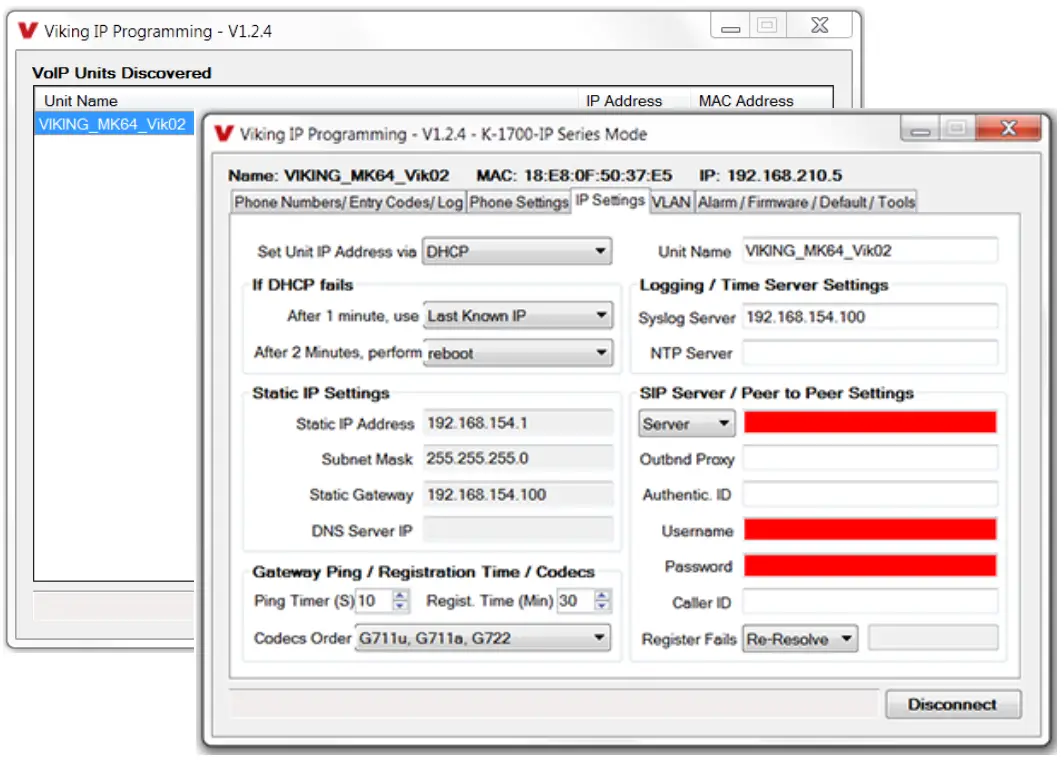Image resolution: width=1064 pixels, height=760 pixels.
Task: Click the red SIP Server address field
Action: pyautogui.click(x=870, y=422)
